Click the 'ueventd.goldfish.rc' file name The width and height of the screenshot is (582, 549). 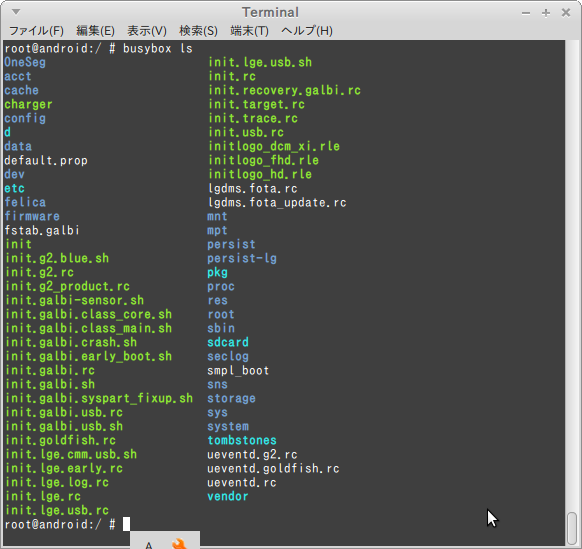click(x=273, y=468)
